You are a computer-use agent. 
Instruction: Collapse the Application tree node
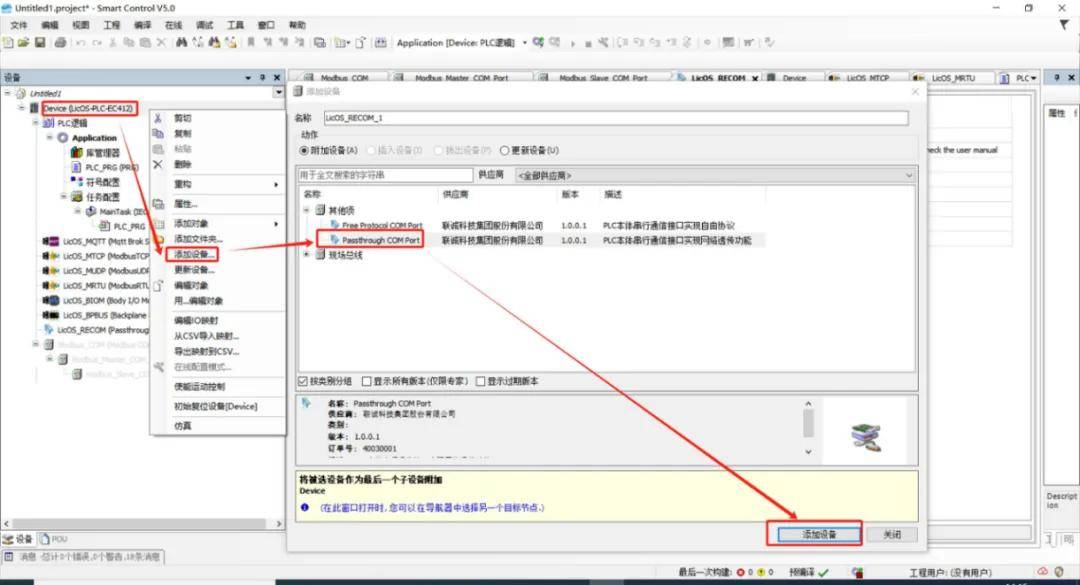pyautogui.click(x=49, y=138)
